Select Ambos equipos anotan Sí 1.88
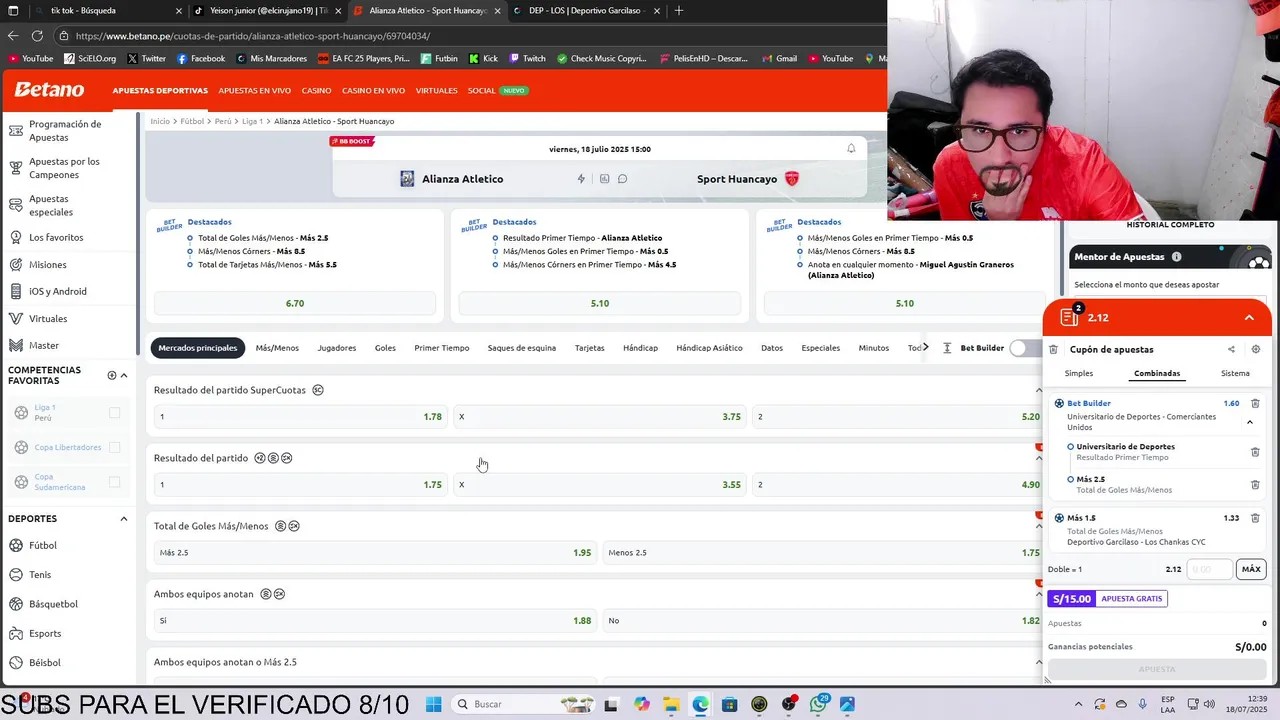This screenshot has width=1280, height=720. coord(375,620)
